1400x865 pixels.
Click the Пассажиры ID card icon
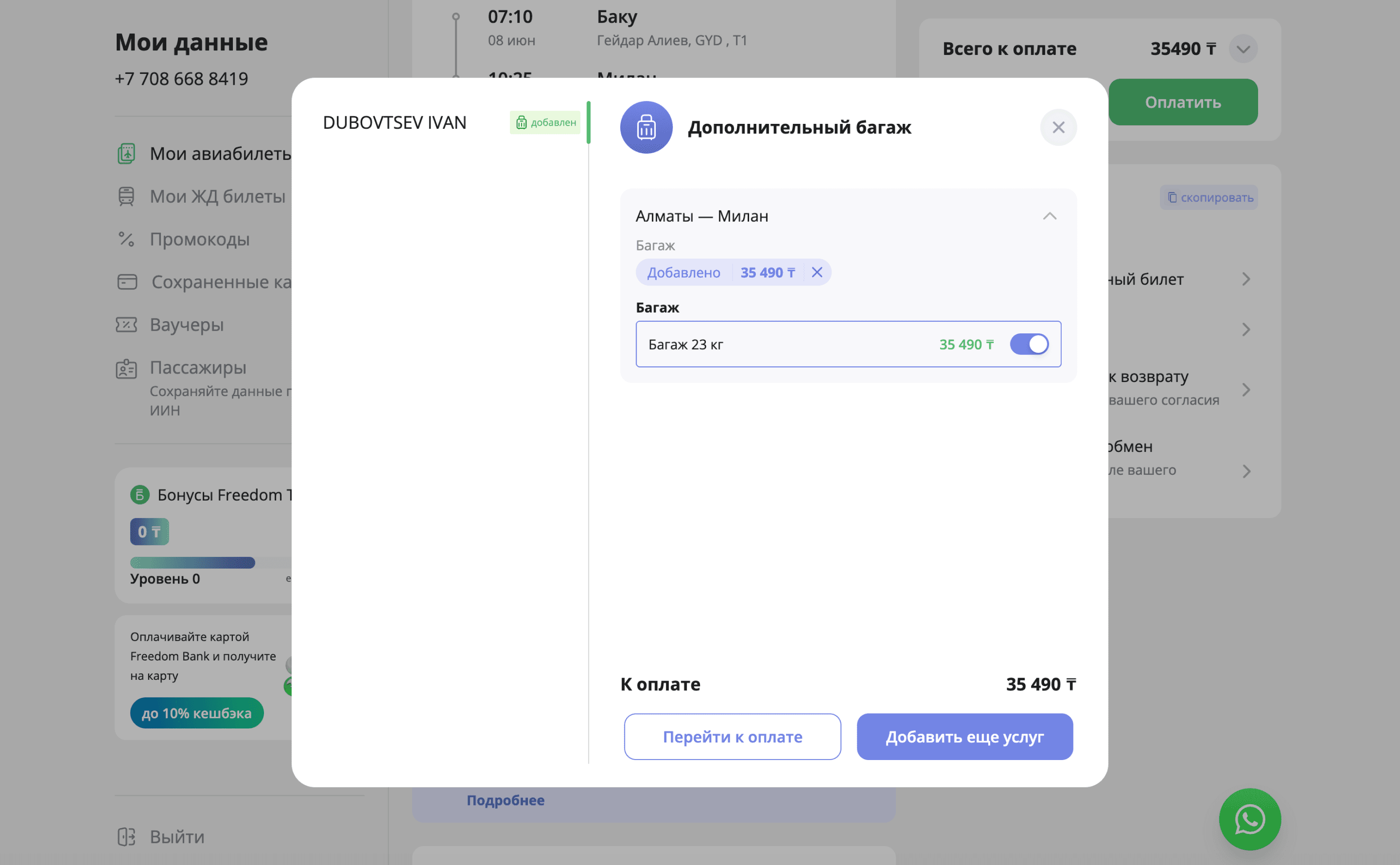click(x=127, y=369)
